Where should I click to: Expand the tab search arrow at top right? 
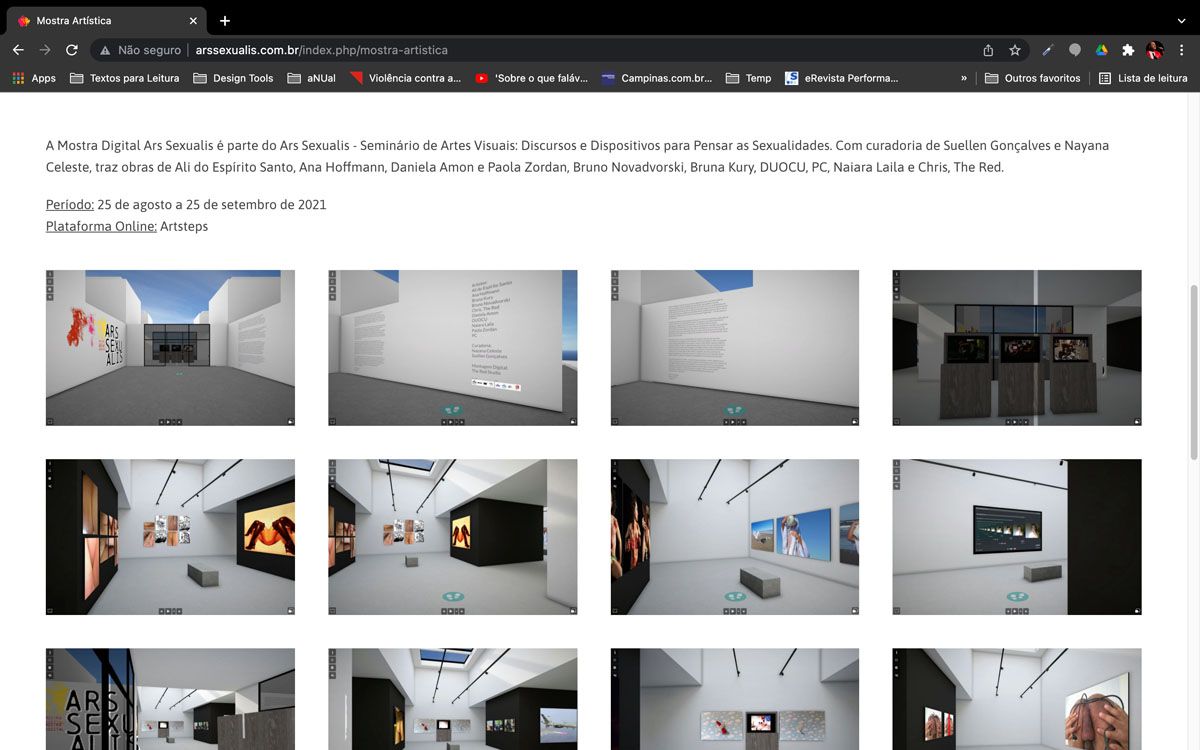click(1181, 20)
